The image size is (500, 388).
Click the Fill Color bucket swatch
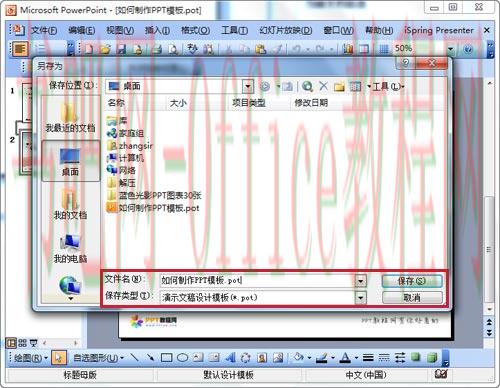(x=298, y=358)
